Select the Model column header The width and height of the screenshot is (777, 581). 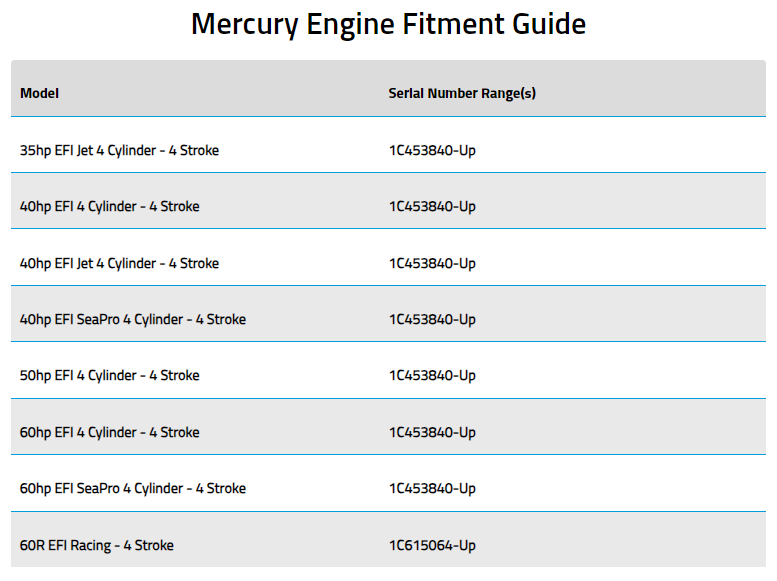click(x=39, y=93)
